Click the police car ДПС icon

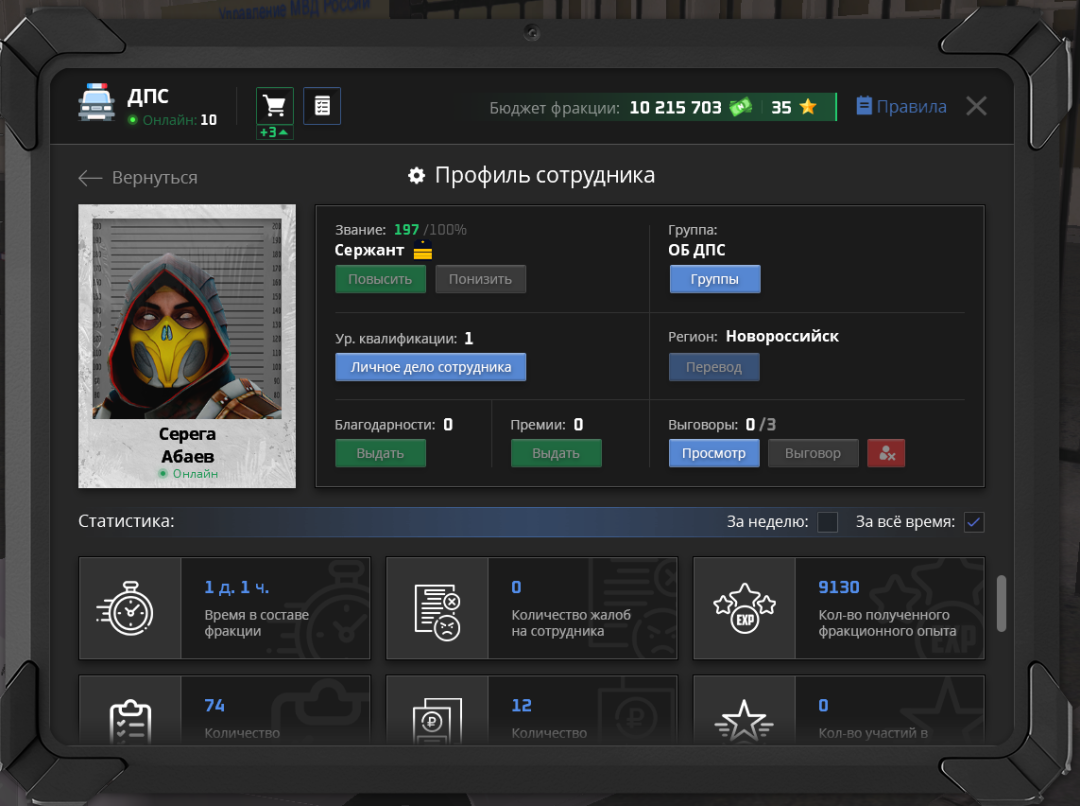[96, 103]
